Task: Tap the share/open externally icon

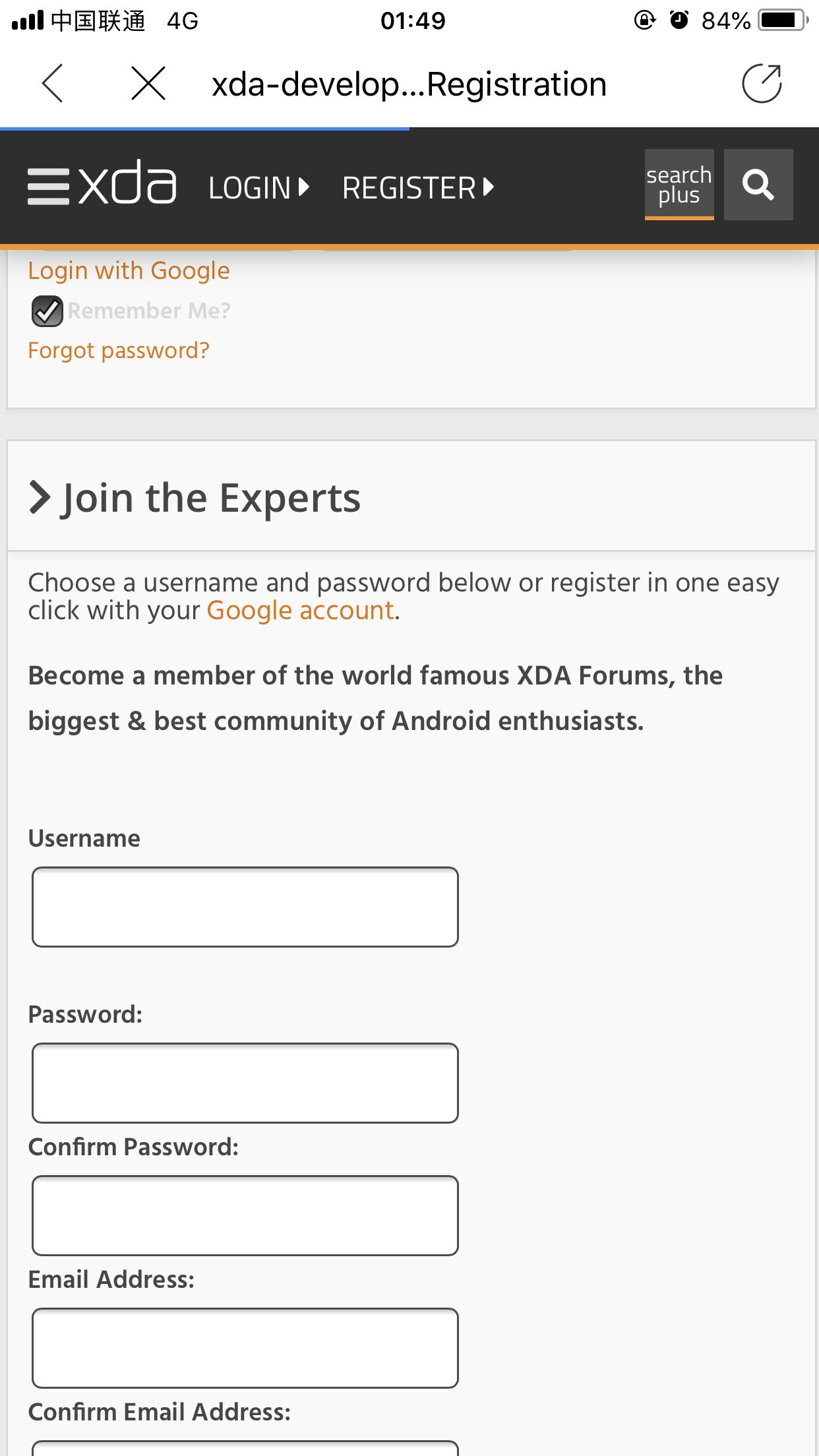Action: [x=762, y=84]
